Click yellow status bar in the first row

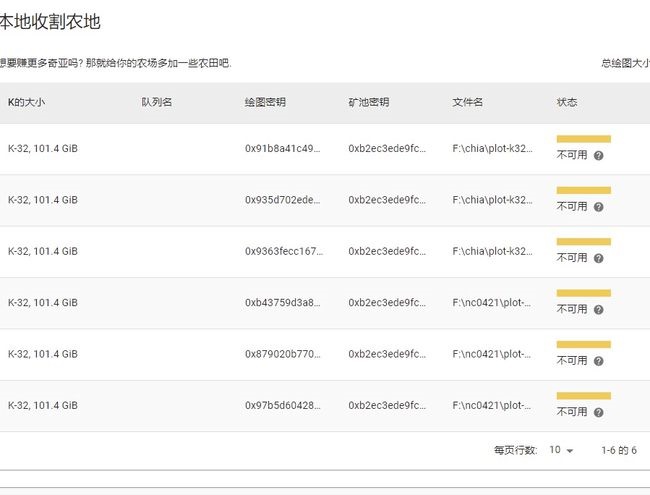[583, 139]
